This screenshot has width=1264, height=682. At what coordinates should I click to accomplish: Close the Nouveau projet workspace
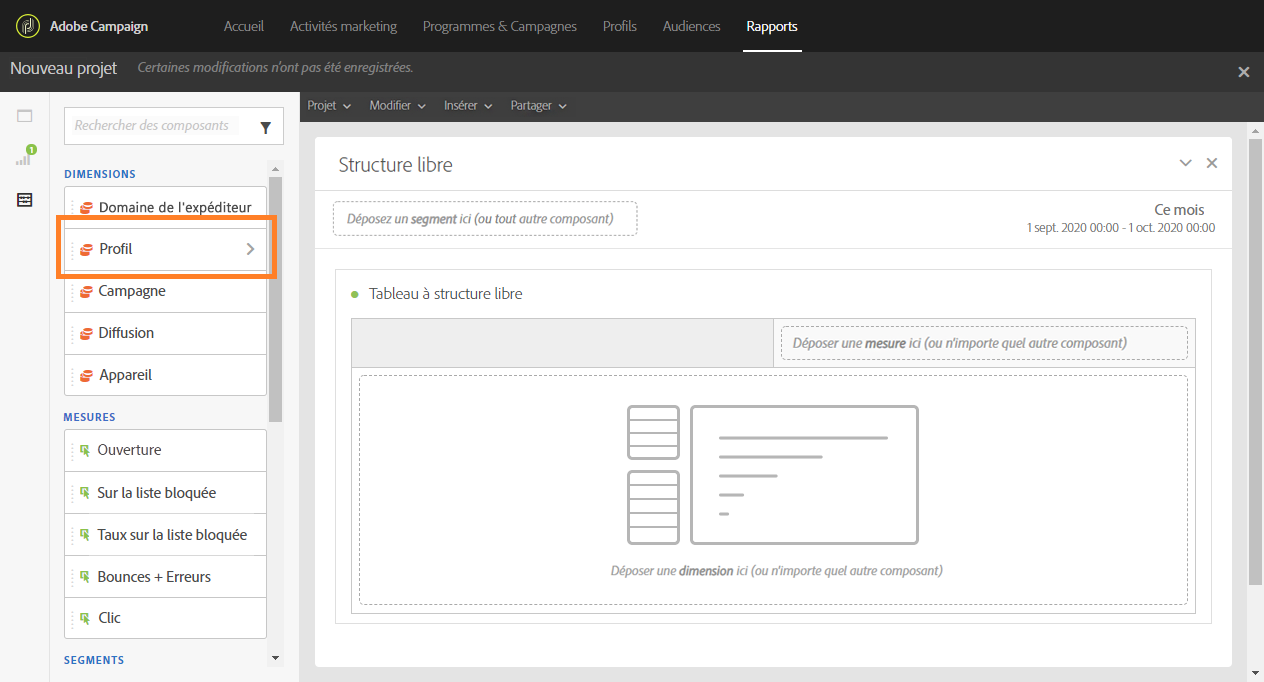[1244, 72]
